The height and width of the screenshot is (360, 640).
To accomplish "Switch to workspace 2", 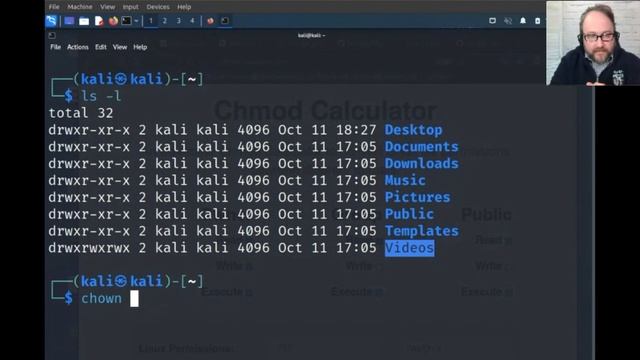I will pos(165,21).
